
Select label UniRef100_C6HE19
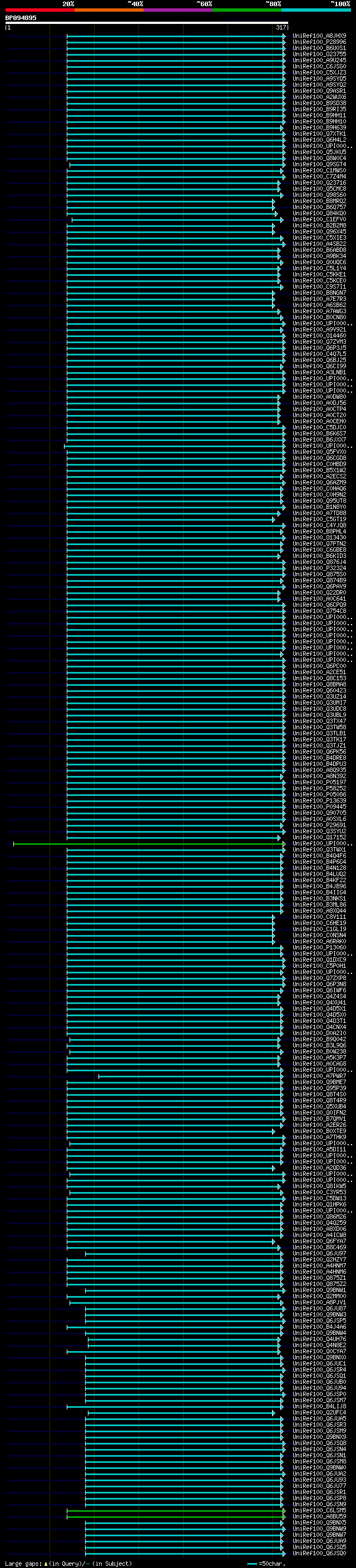tap(319, 923)
